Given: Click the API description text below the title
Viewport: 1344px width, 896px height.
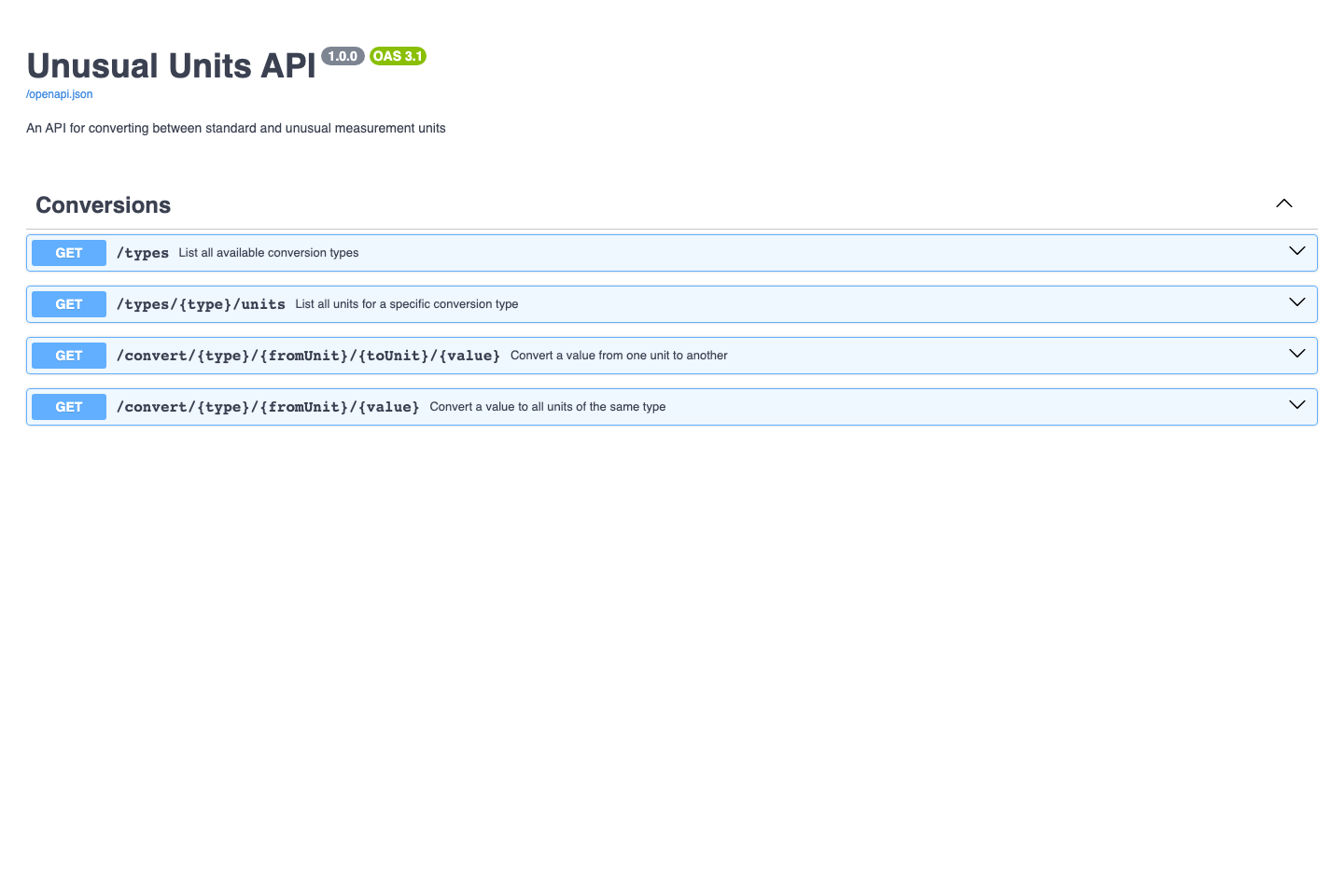Looking at the screenshot, I should click(x=235, y=128).
